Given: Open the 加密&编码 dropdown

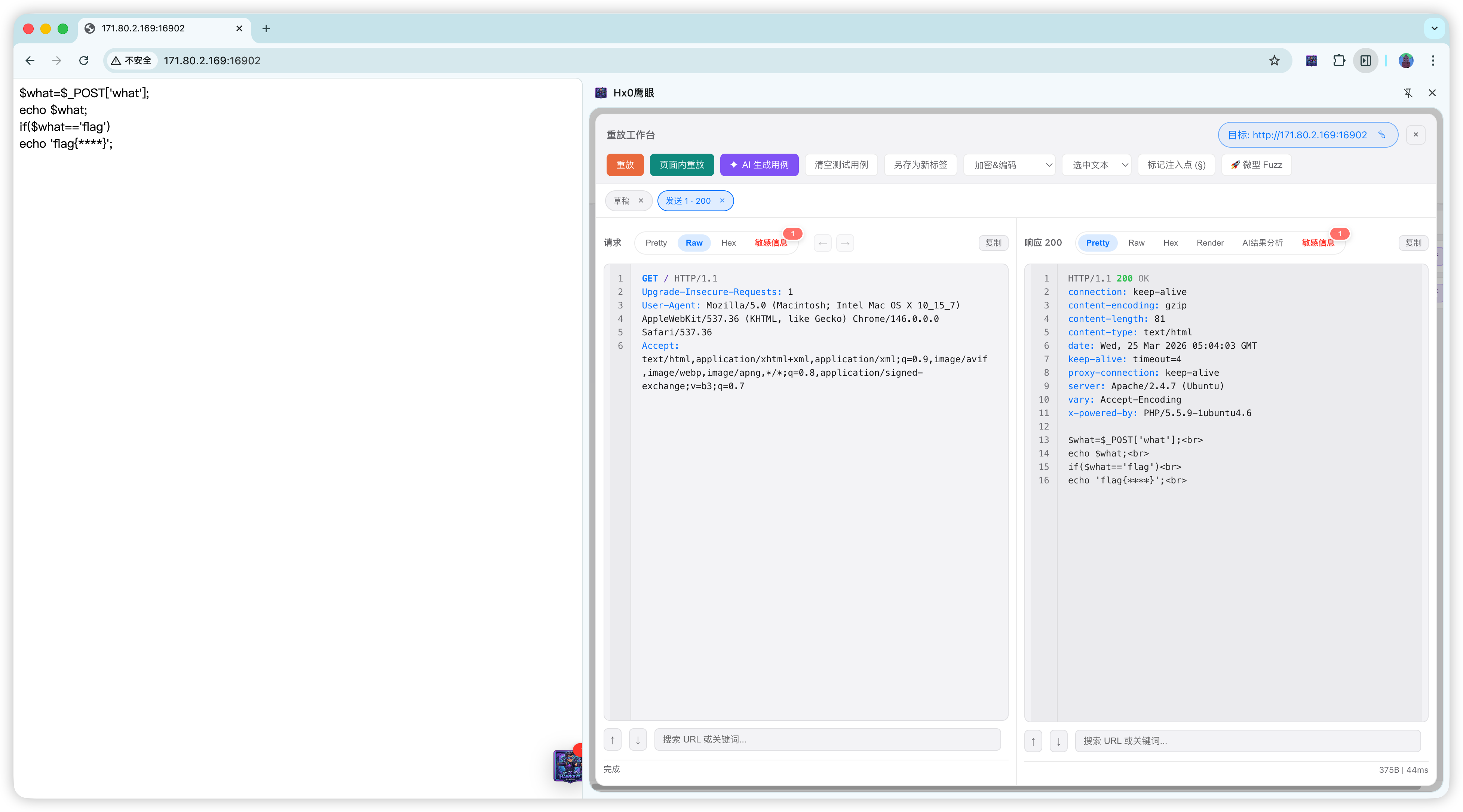Looking at the screenshot, I should (x=1009, y=165).
